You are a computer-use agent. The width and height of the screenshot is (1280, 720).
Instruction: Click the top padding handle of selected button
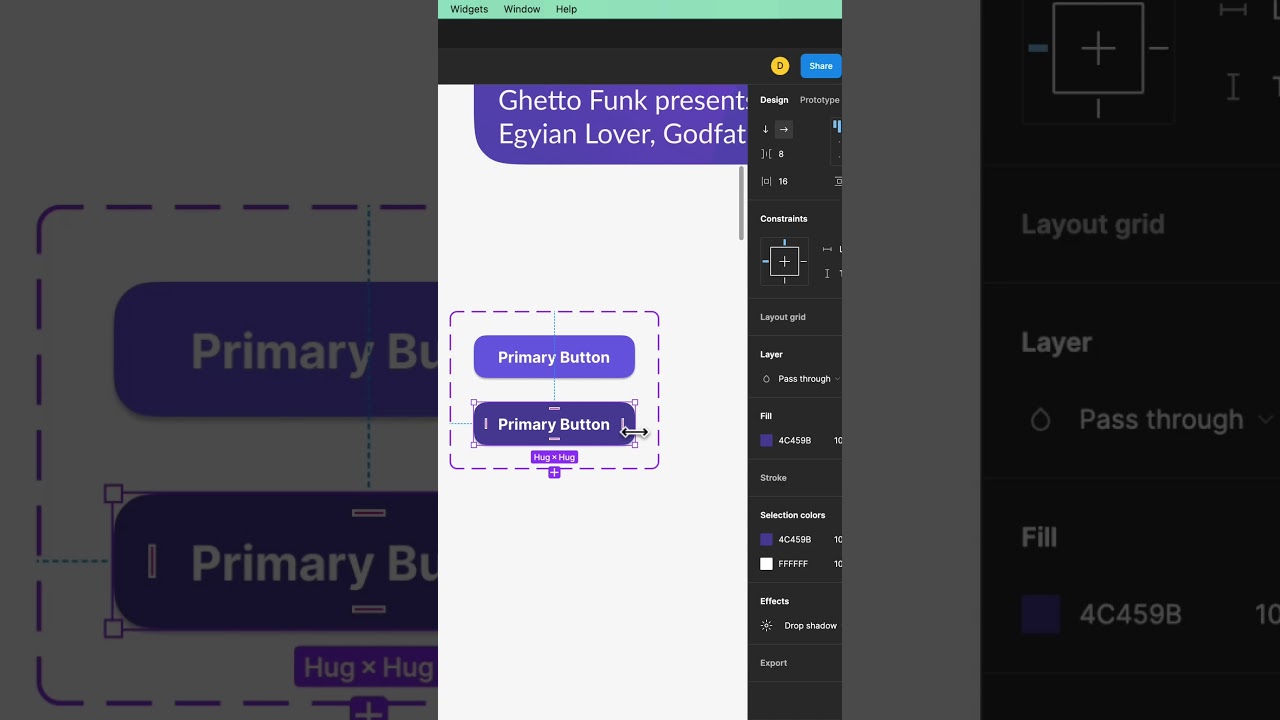pyautogui.click(x=554, y=409)
